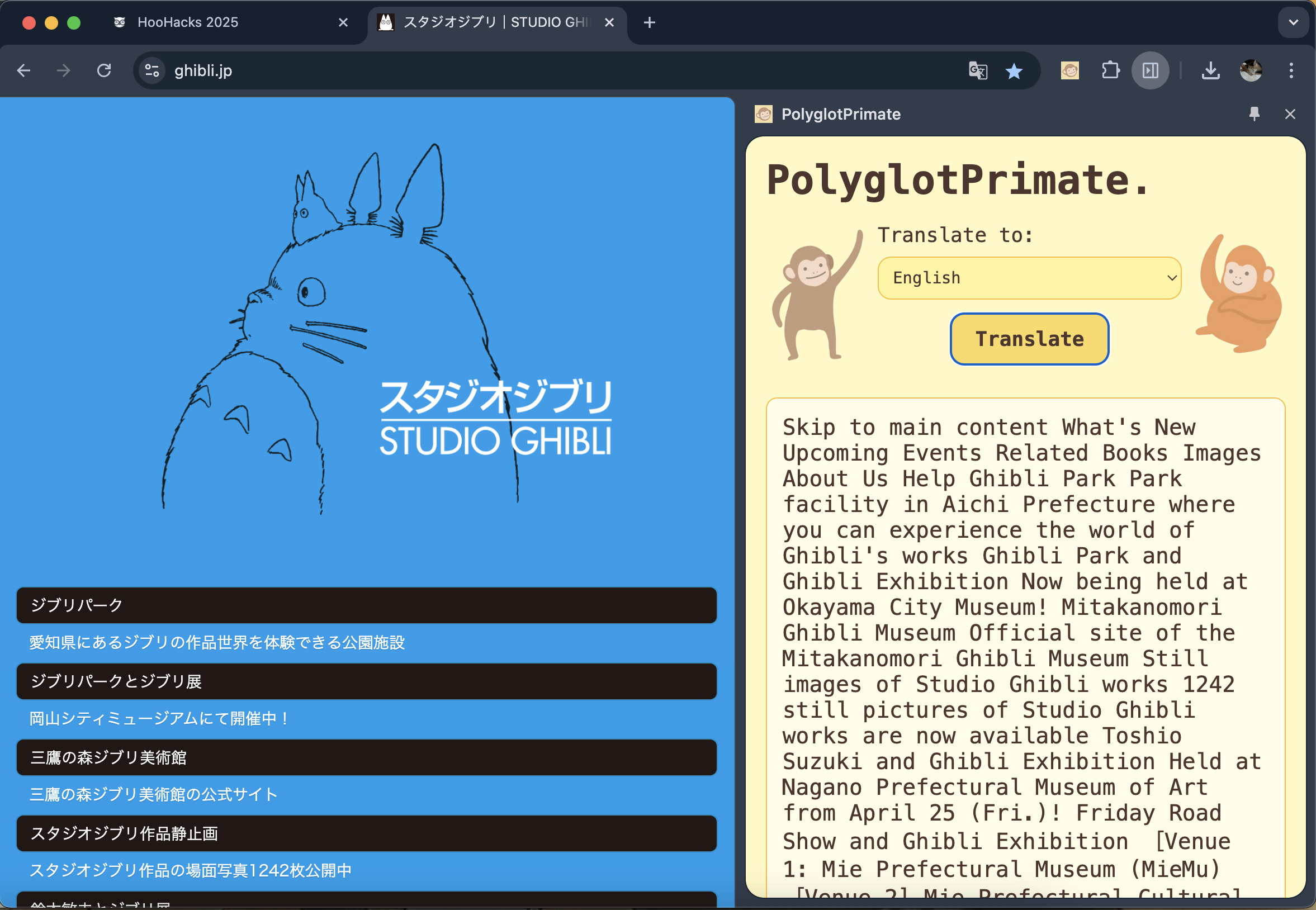View site information icon beside URL
The image size is (1316, 910).
click(152, 70)
